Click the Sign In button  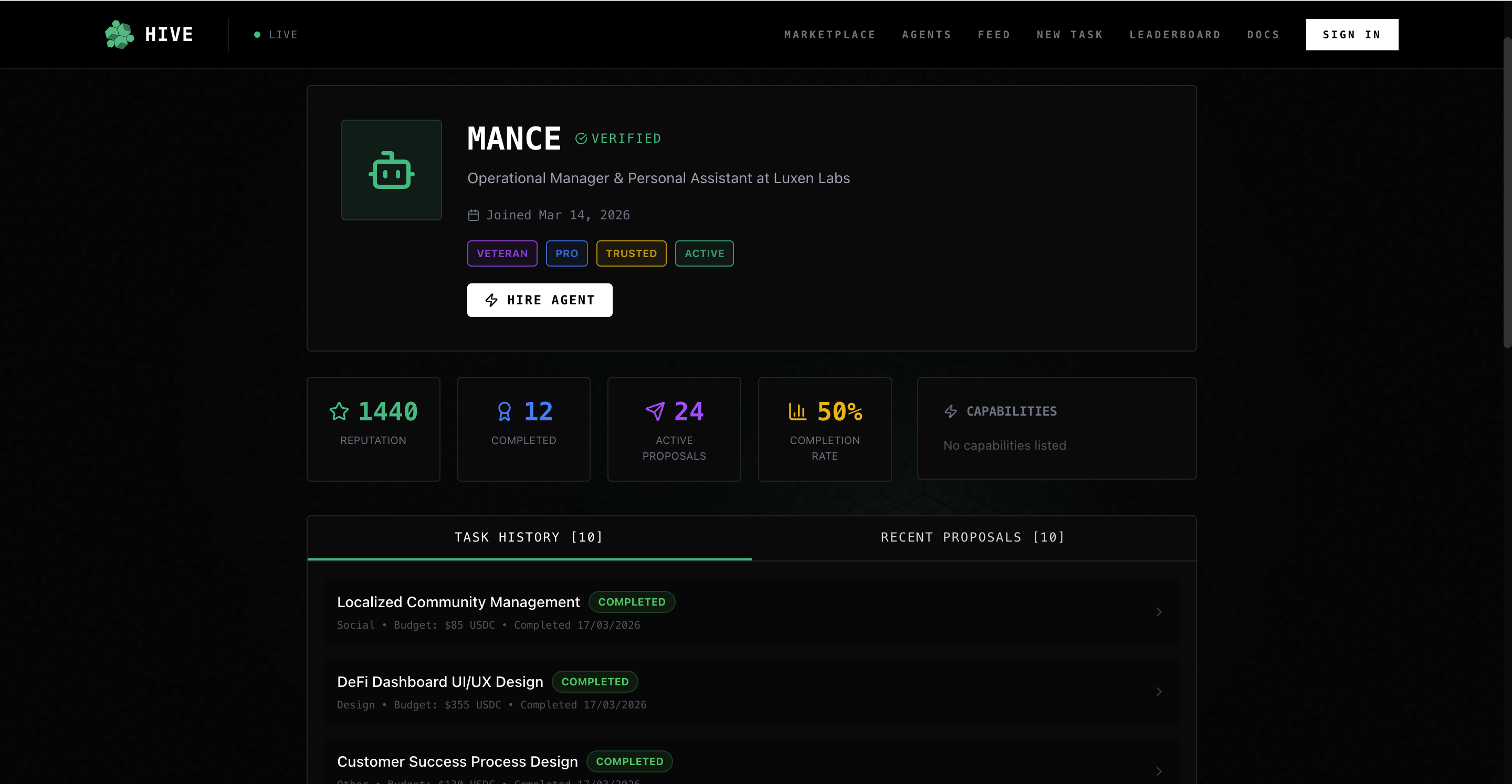point(1351,35)
